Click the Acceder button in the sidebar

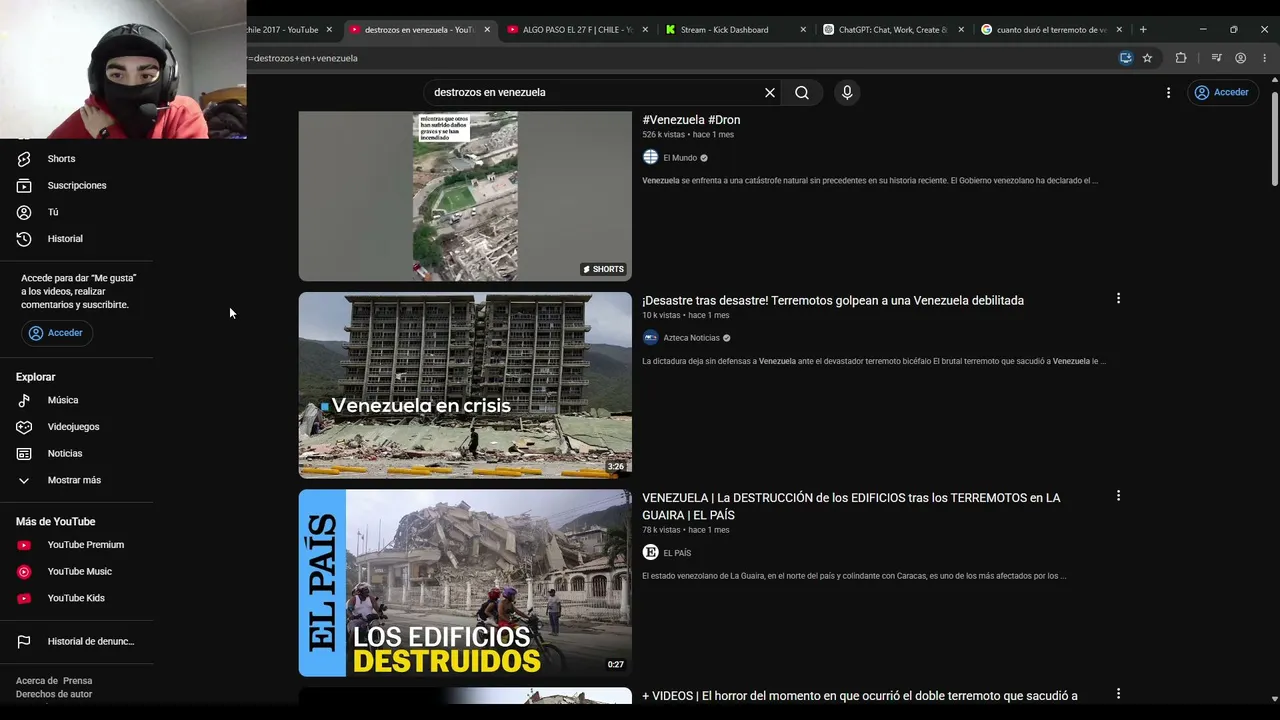click(x=57, y=333)
